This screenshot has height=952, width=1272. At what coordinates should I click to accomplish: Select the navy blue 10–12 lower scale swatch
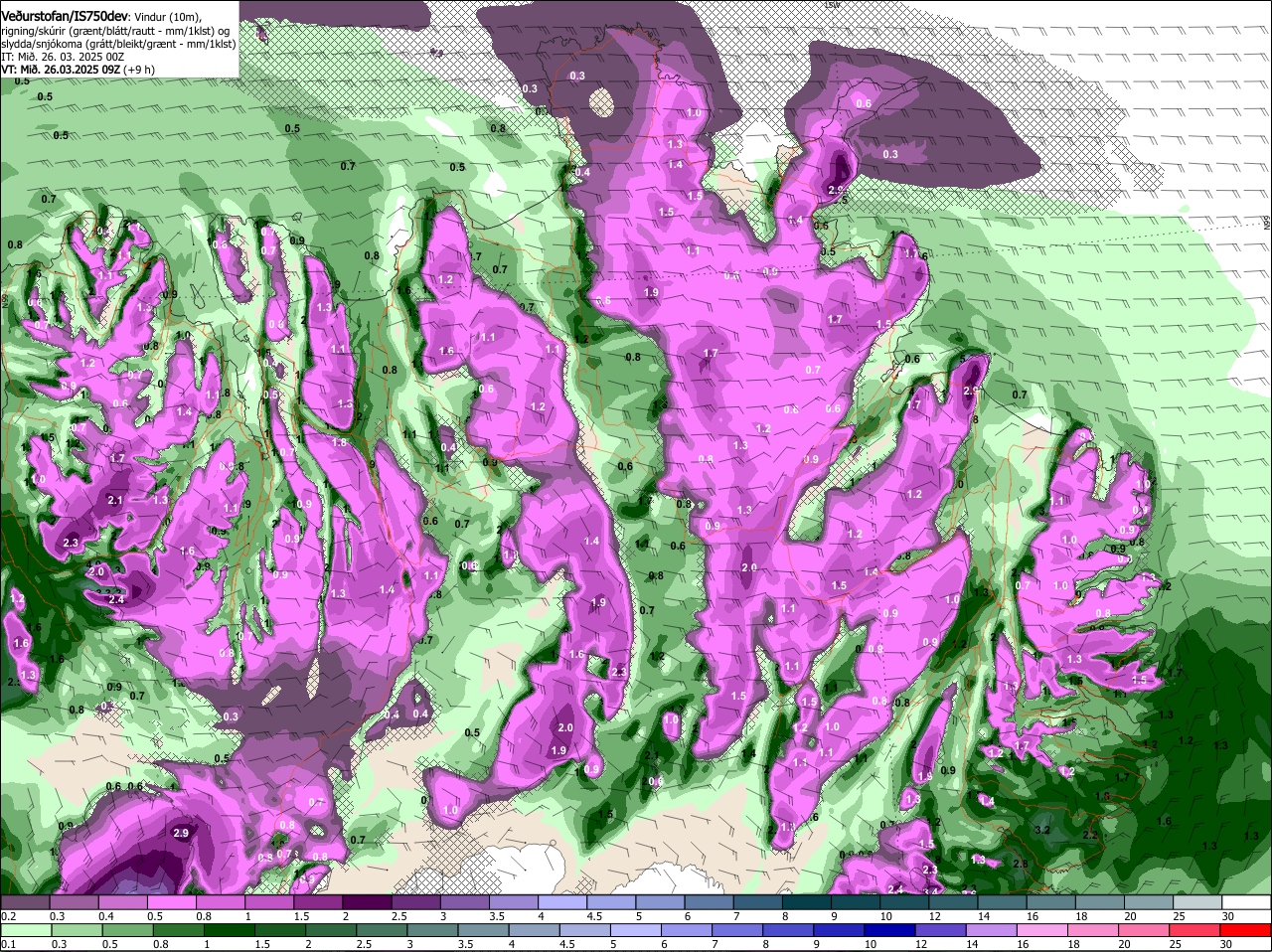tap(890, 929)
